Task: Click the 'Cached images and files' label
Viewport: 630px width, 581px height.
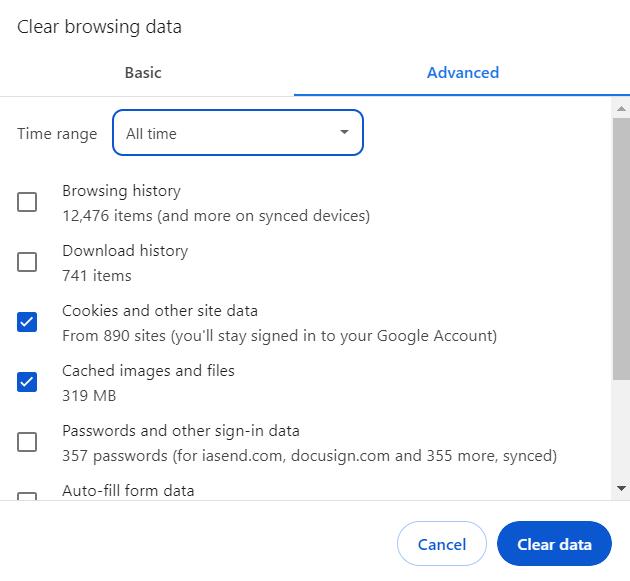Action: pos(148,370)
